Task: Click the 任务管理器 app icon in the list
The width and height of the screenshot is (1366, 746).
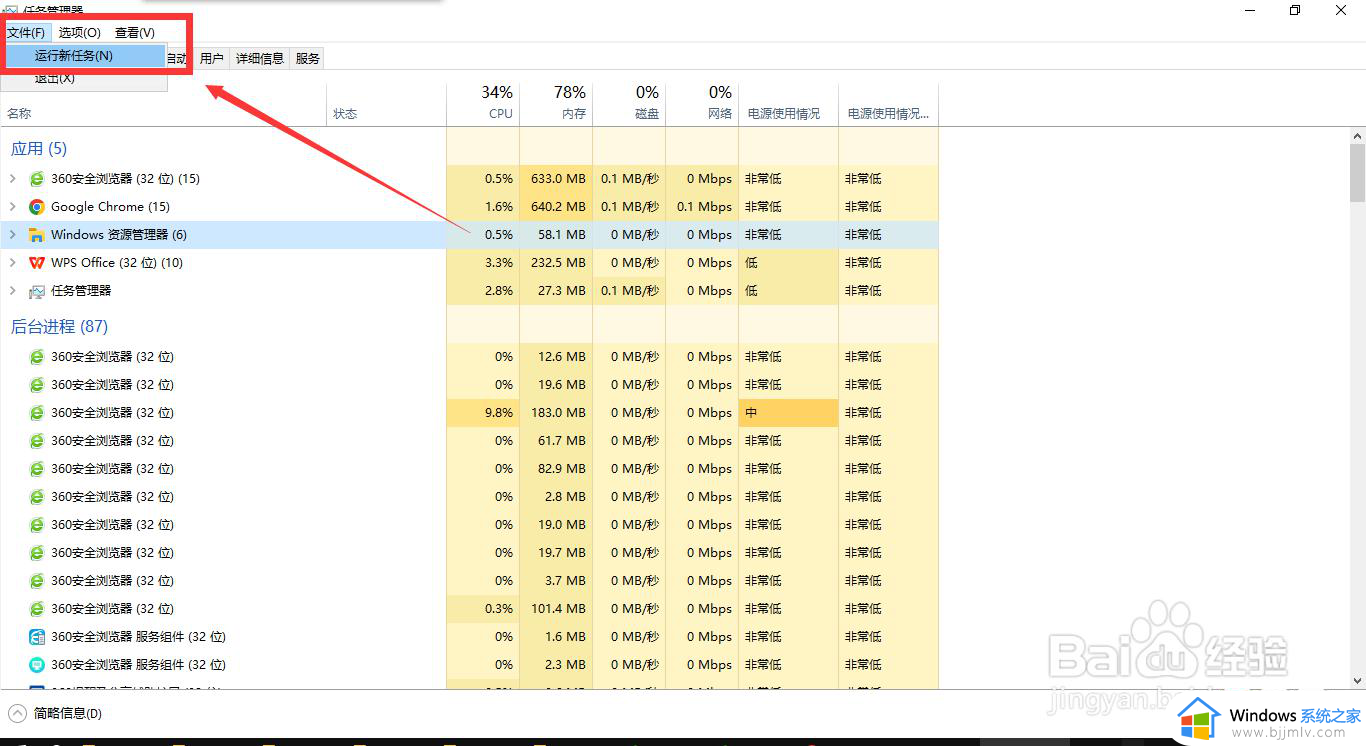Action: coord(37,291)
